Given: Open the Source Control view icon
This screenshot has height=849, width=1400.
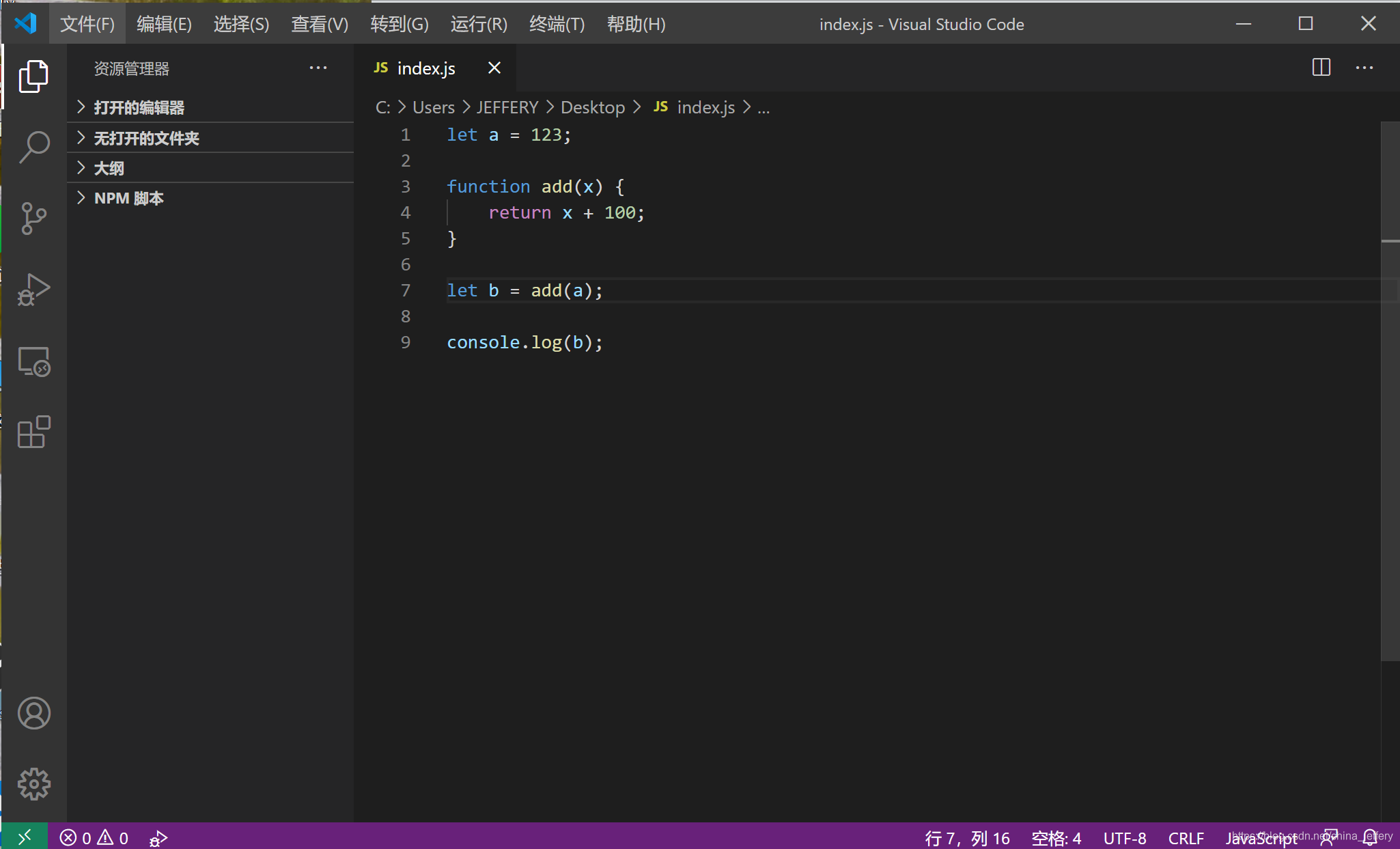Looking at the screenshot, I should click(33, 218).
